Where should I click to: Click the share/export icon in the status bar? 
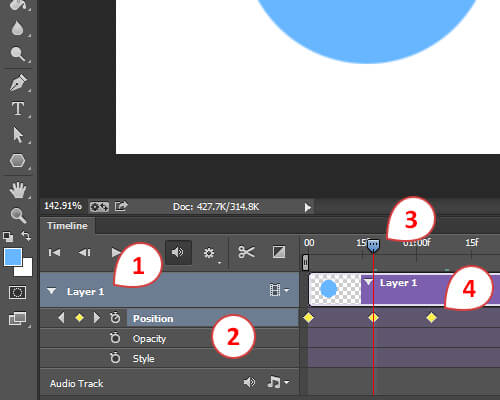(121, 206)
